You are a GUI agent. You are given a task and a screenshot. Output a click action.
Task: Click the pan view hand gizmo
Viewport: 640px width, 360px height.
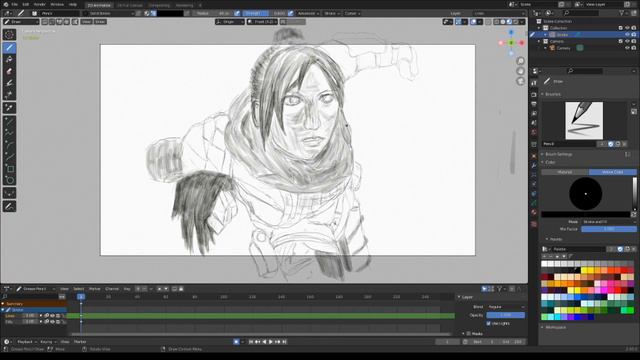(520, 71)
